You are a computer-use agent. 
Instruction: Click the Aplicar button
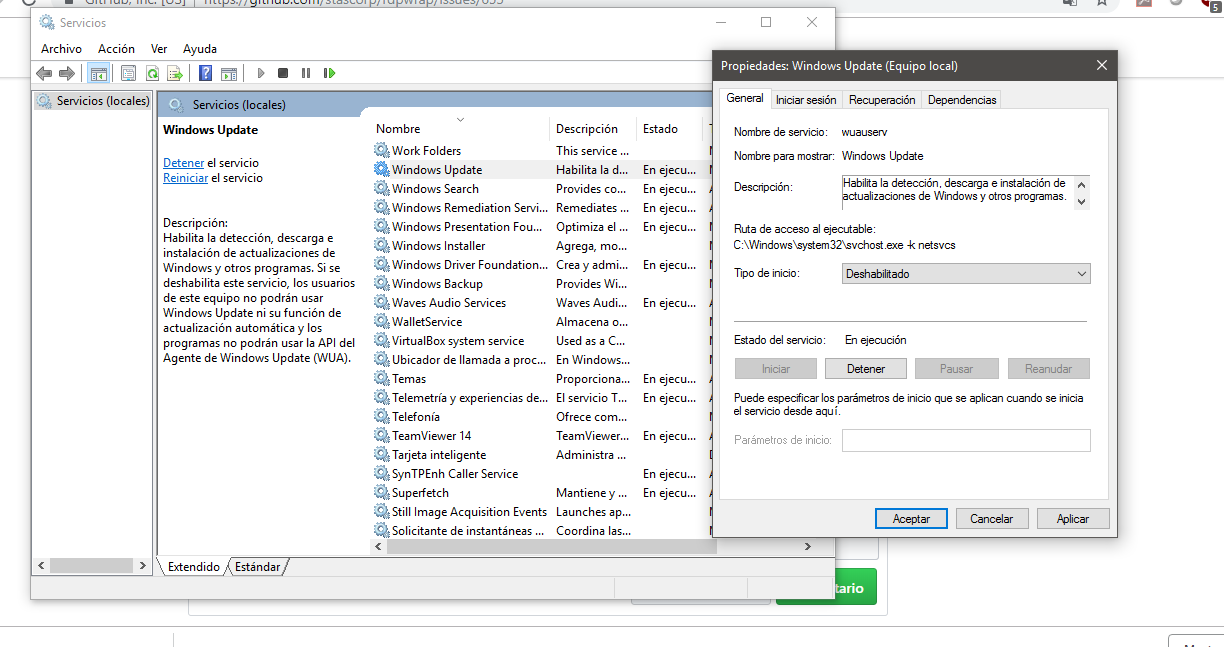click(1073, 518)
